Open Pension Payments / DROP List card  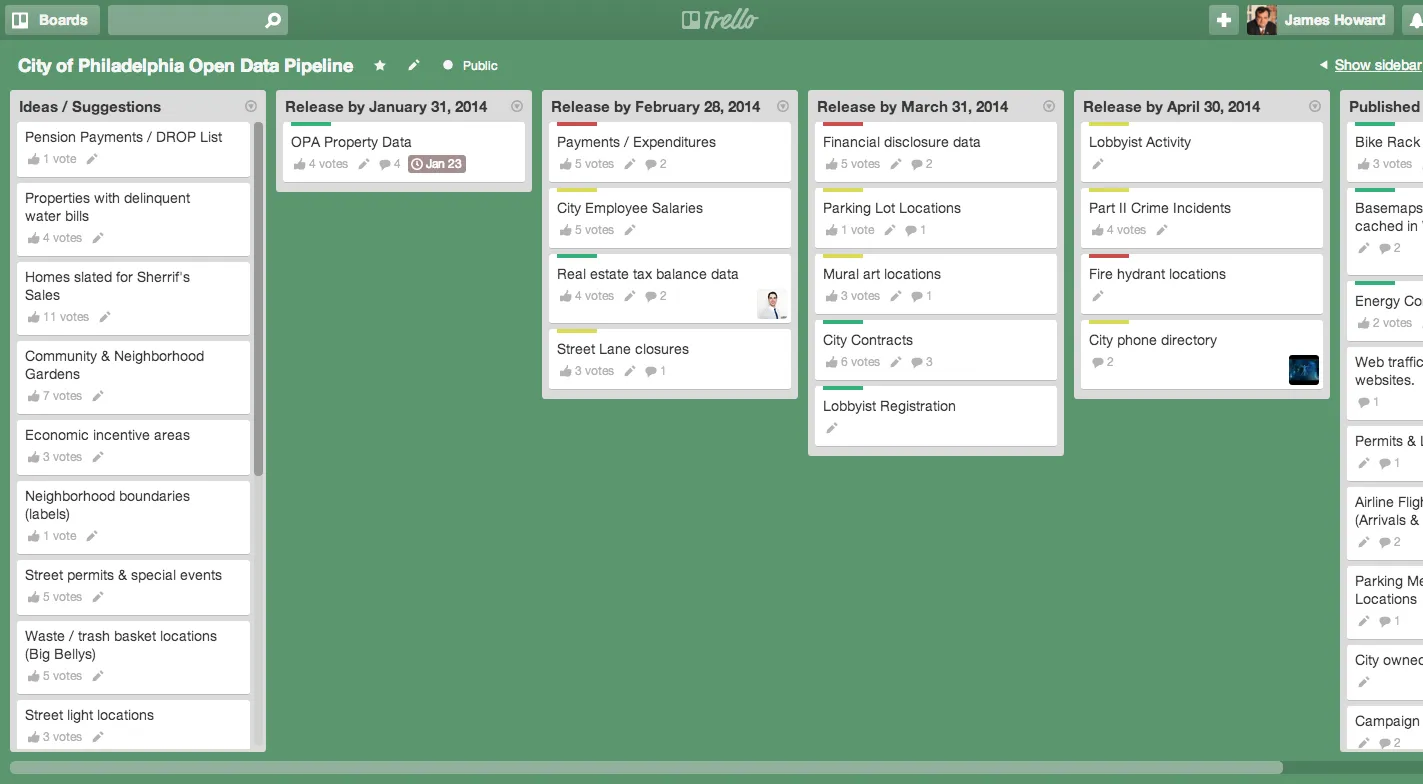click(x=134, y=149)
